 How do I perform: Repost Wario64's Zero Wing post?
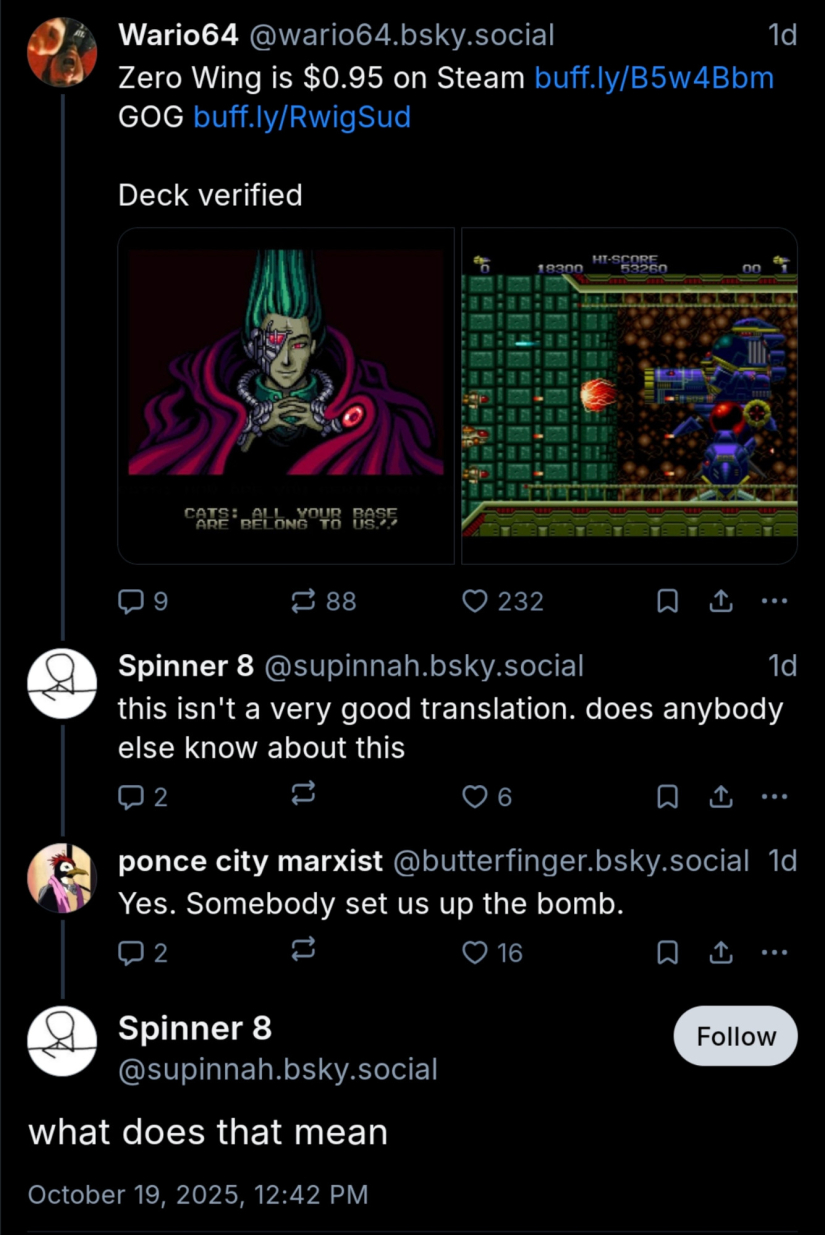tap(302, 601)
